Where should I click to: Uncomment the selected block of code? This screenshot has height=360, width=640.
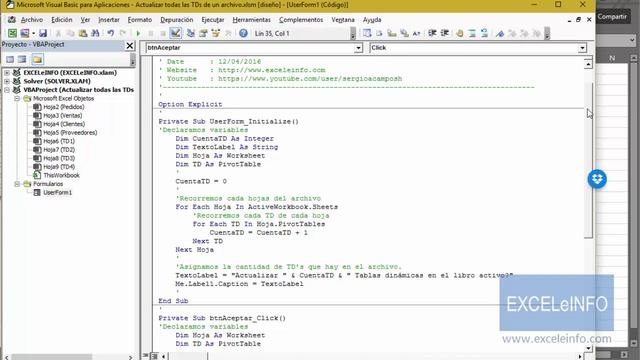click(484, 33)
